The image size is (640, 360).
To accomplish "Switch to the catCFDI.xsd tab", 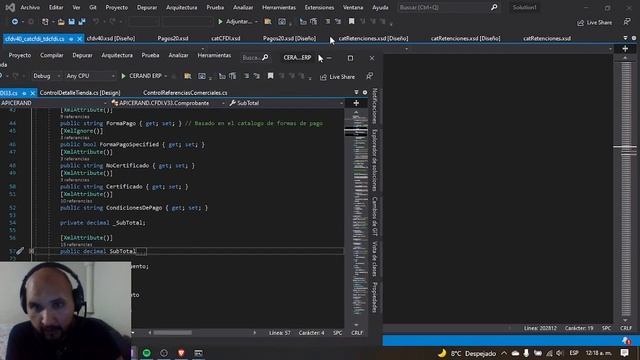I will coord(226,38).
